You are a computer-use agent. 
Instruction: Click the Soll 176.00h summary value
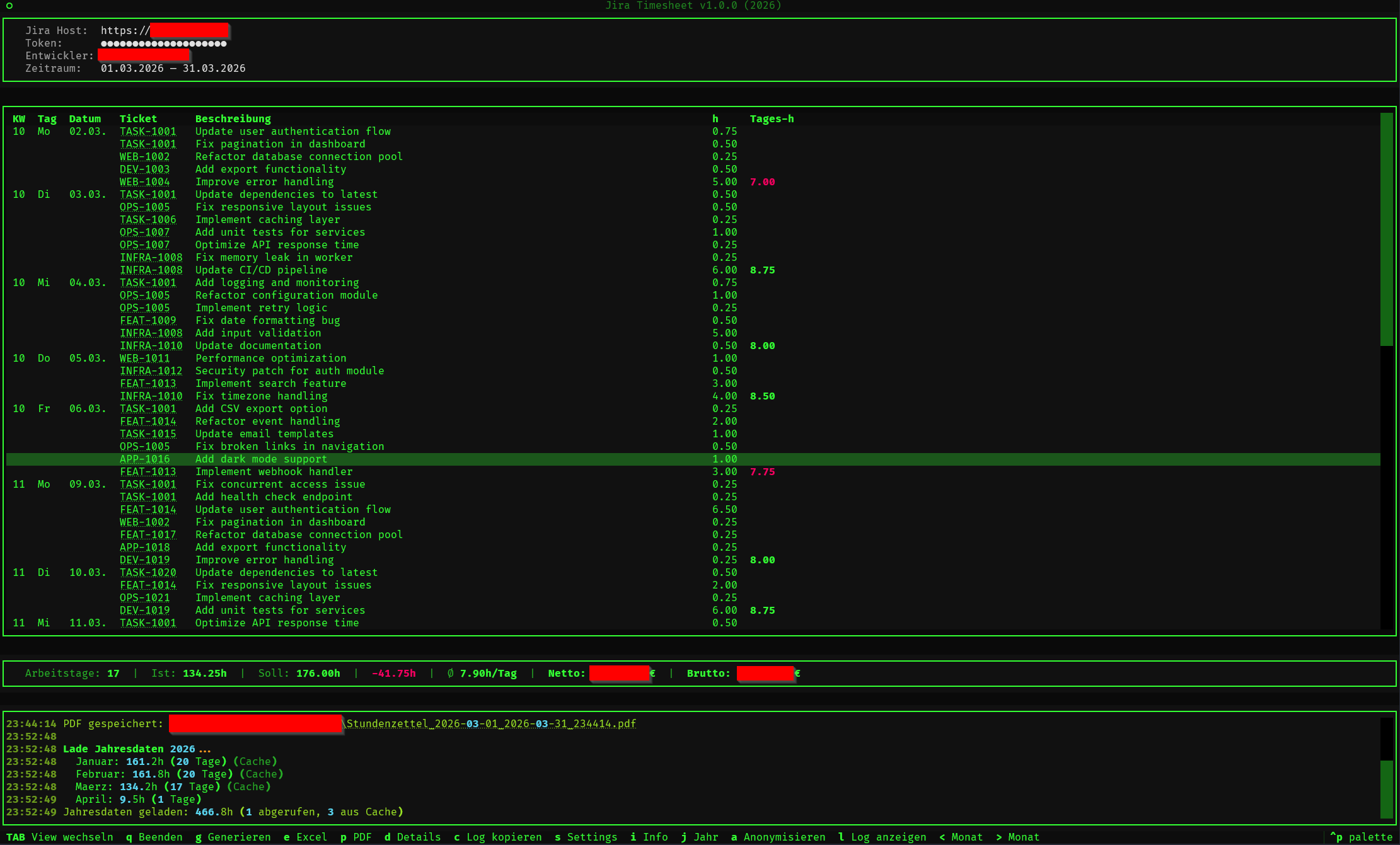pos(318,673)
